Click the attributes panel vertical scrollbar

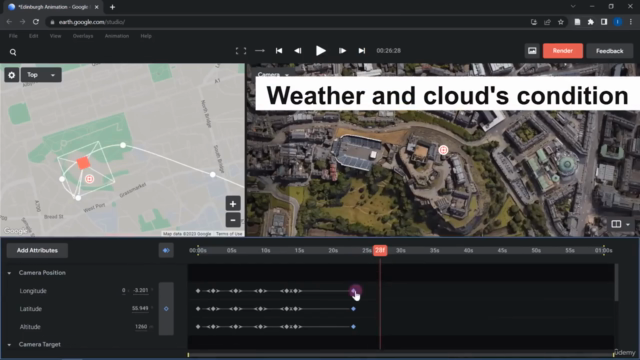point(616,283)
